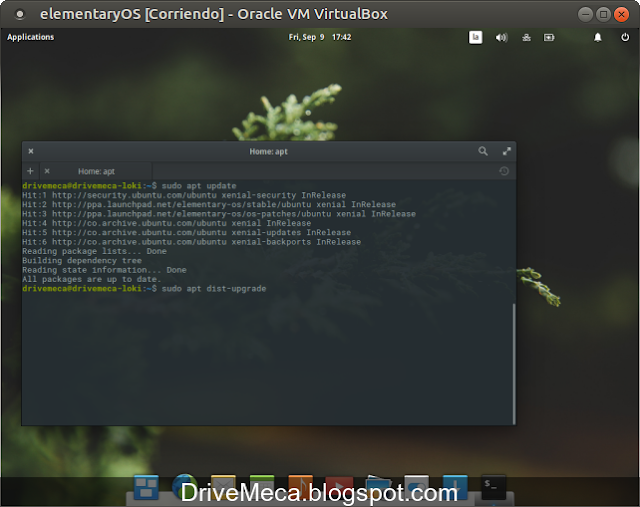Launch the web browser globe dock icon

[184, 487]
